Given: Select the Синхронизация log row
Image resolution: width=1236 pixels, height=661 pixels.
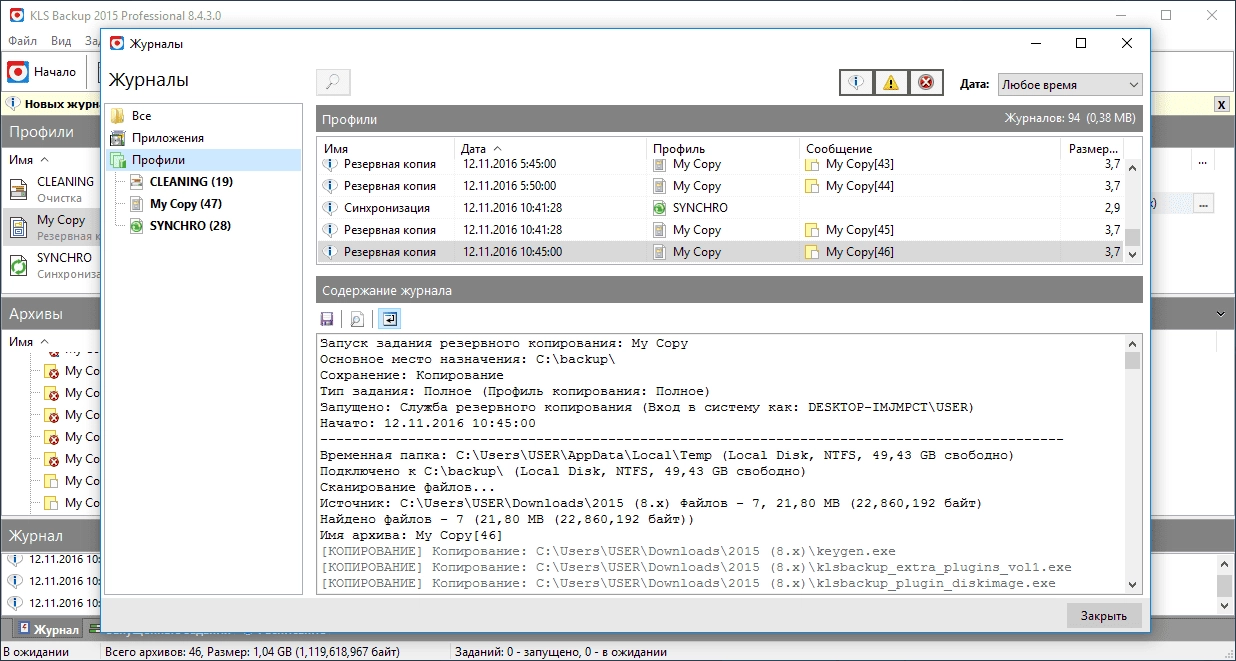Looking at the screenshot, I should pyautogui.click(x=721, y=208).
